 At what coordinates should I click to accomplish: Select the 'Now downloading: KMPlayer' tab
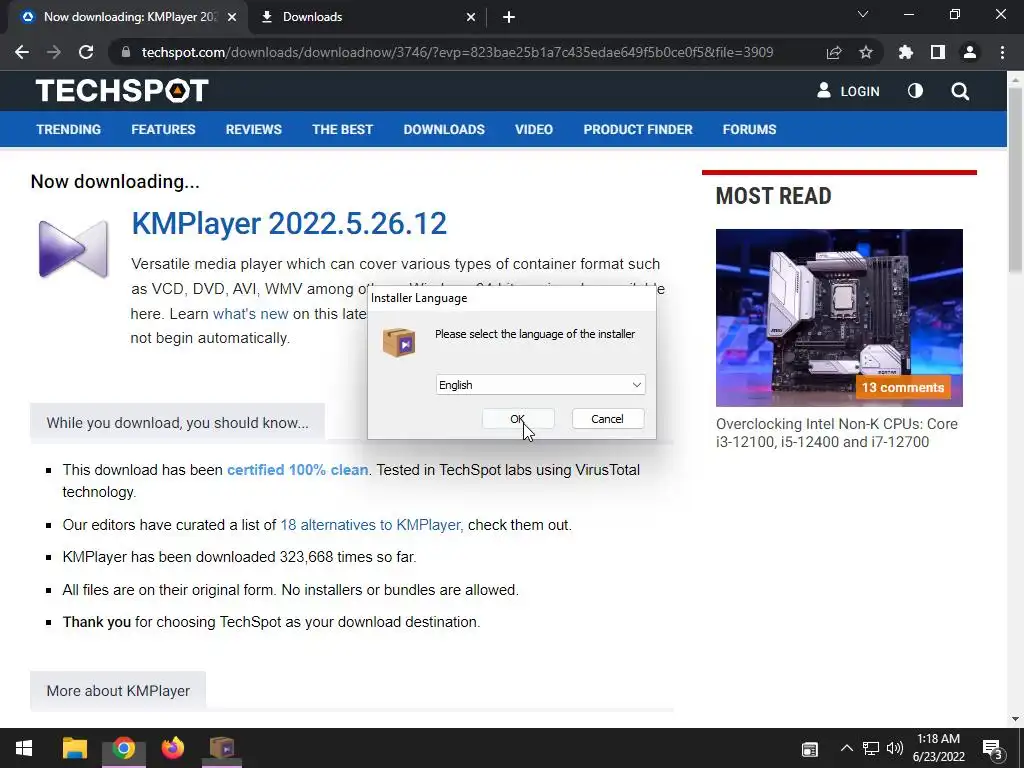click(125, 17)
